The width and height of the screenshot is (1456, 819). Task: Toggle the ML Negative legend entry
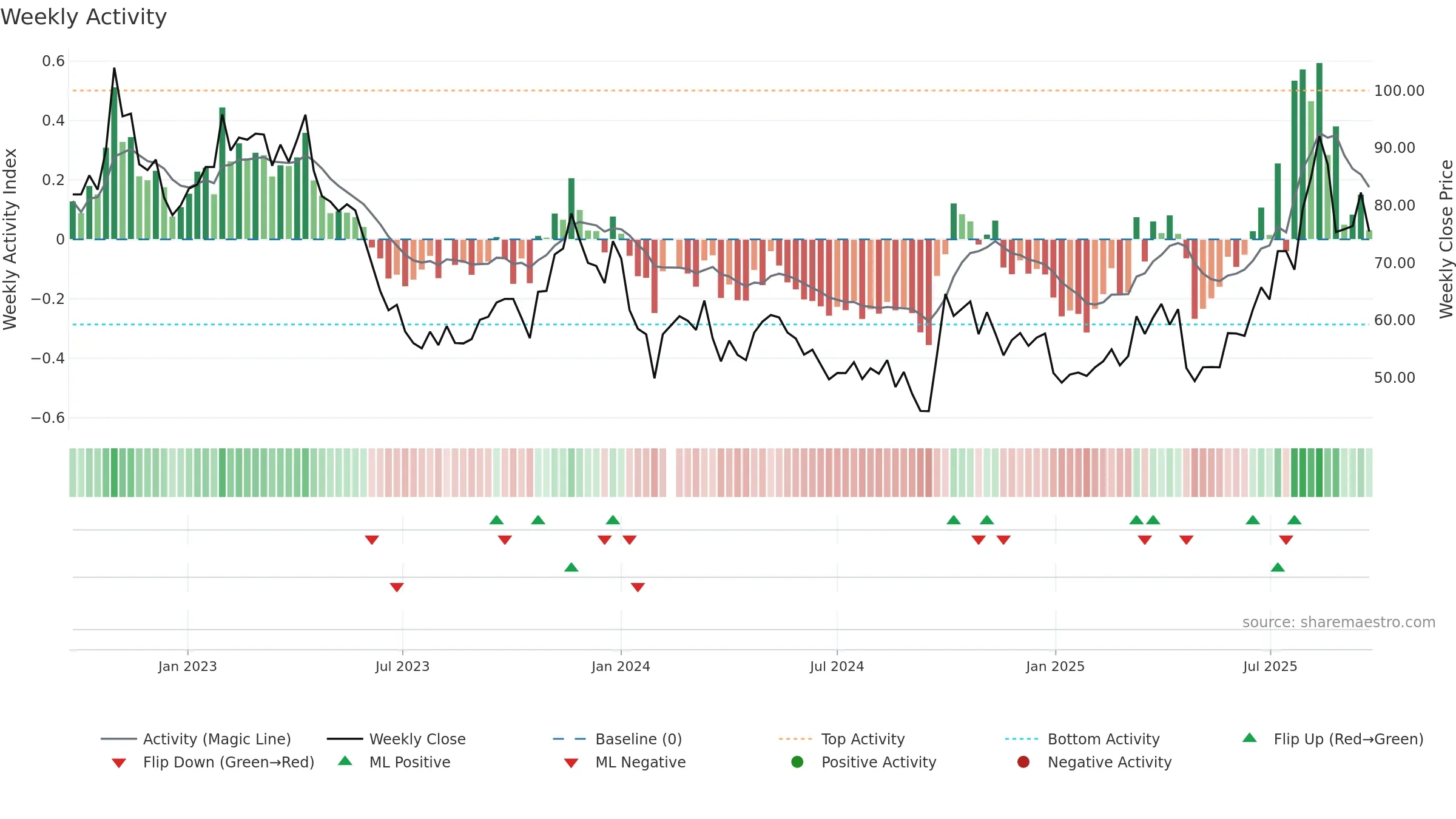pyautogui.click(x=625, y=762)
